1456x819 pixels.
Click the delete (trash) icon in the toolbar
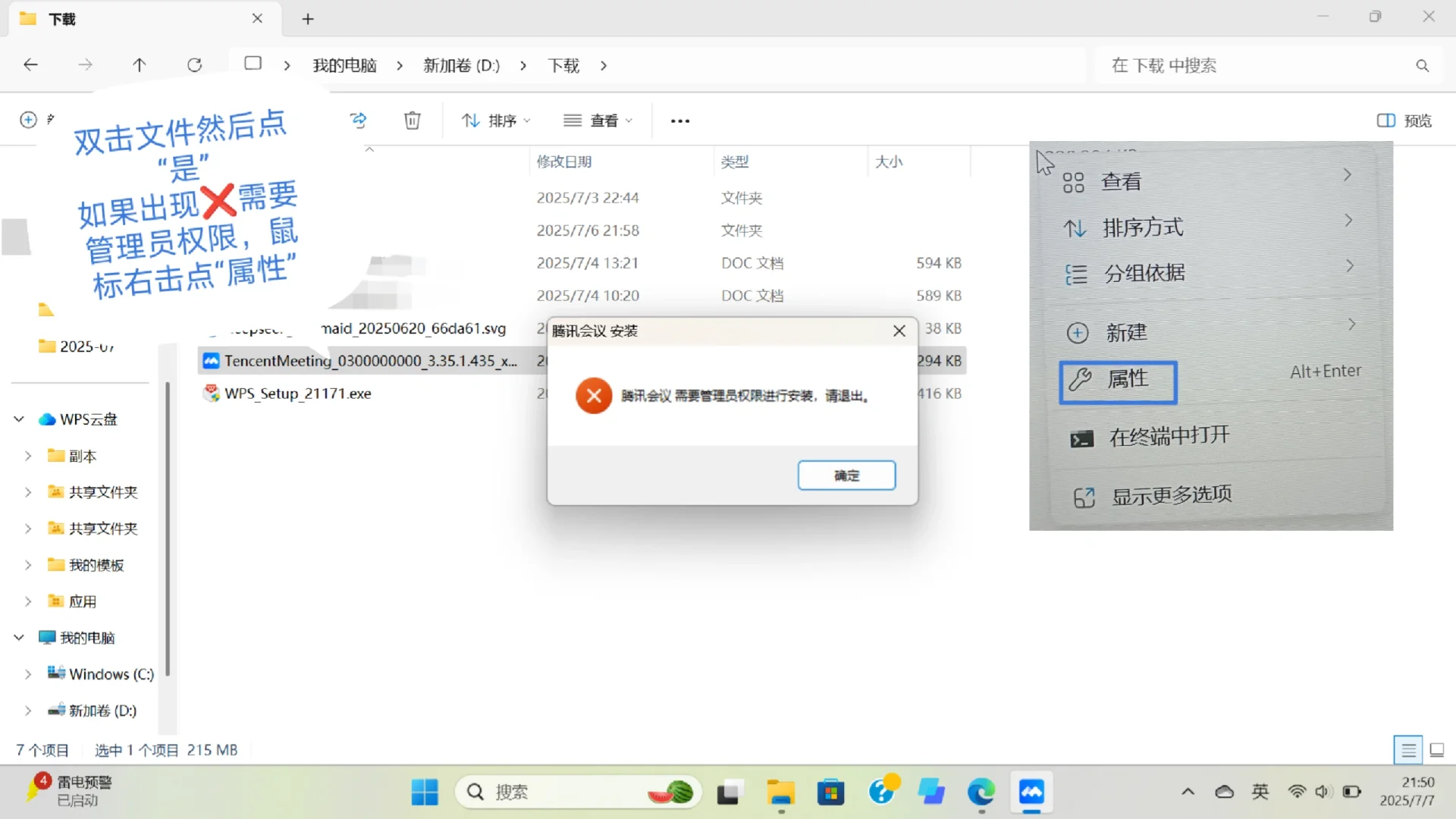coord(412,120)
